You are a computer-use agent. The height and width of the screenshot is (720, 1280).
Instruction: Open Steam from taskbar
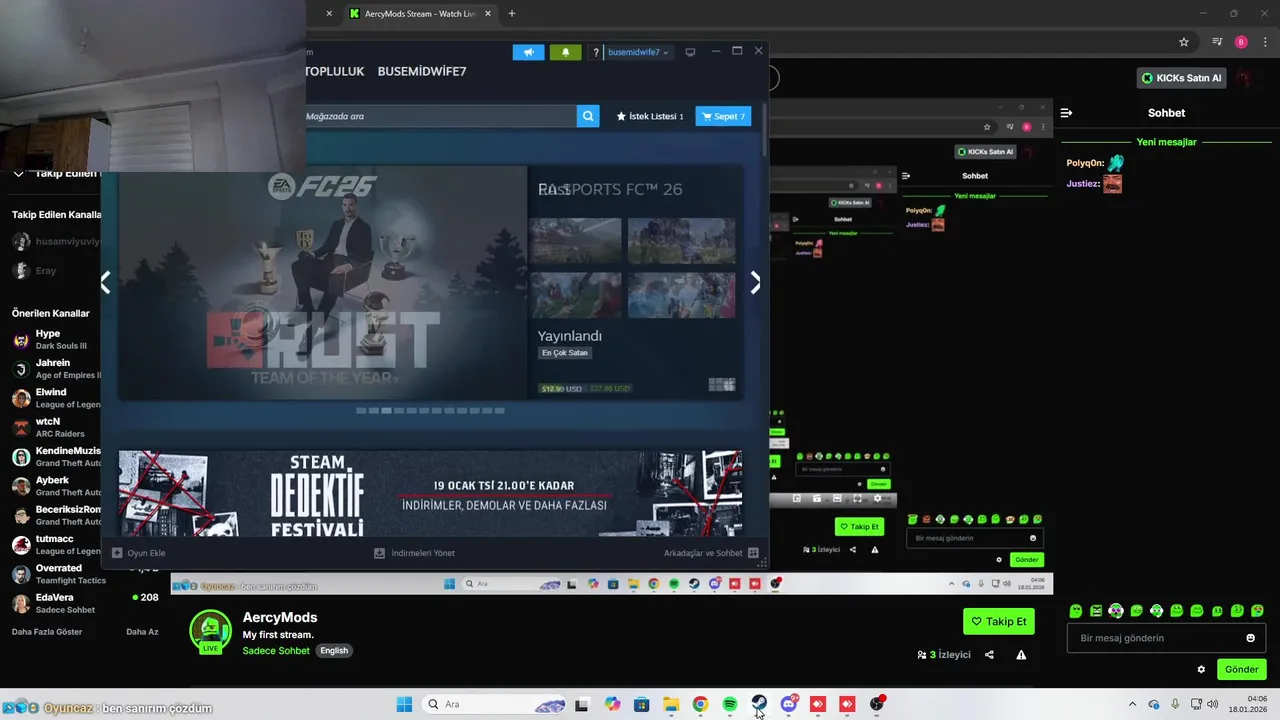pyautogui.click(x=759, y=704)
